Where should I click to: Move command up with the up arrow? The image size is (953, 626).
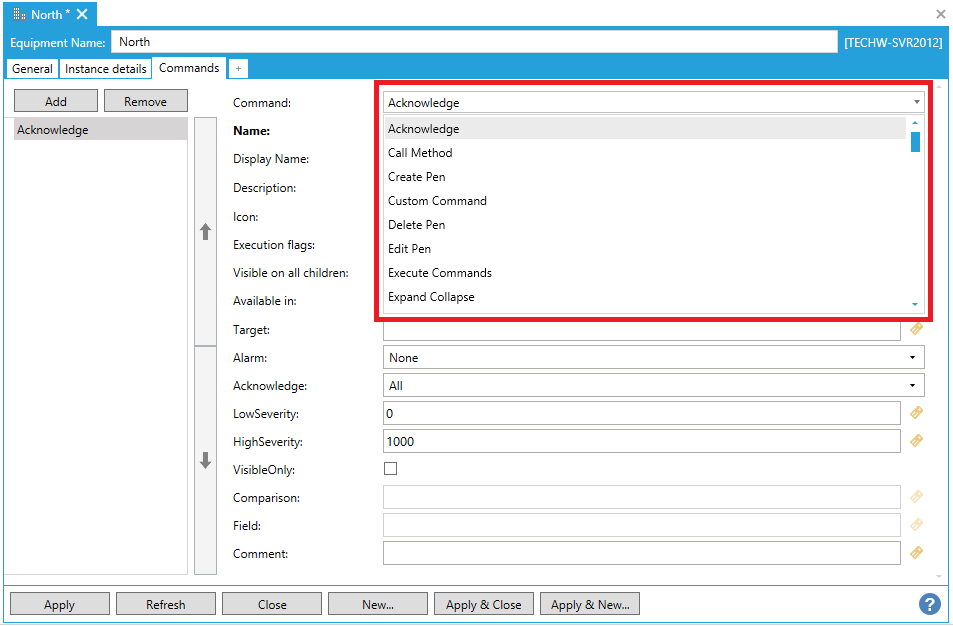tap(205, 231)
